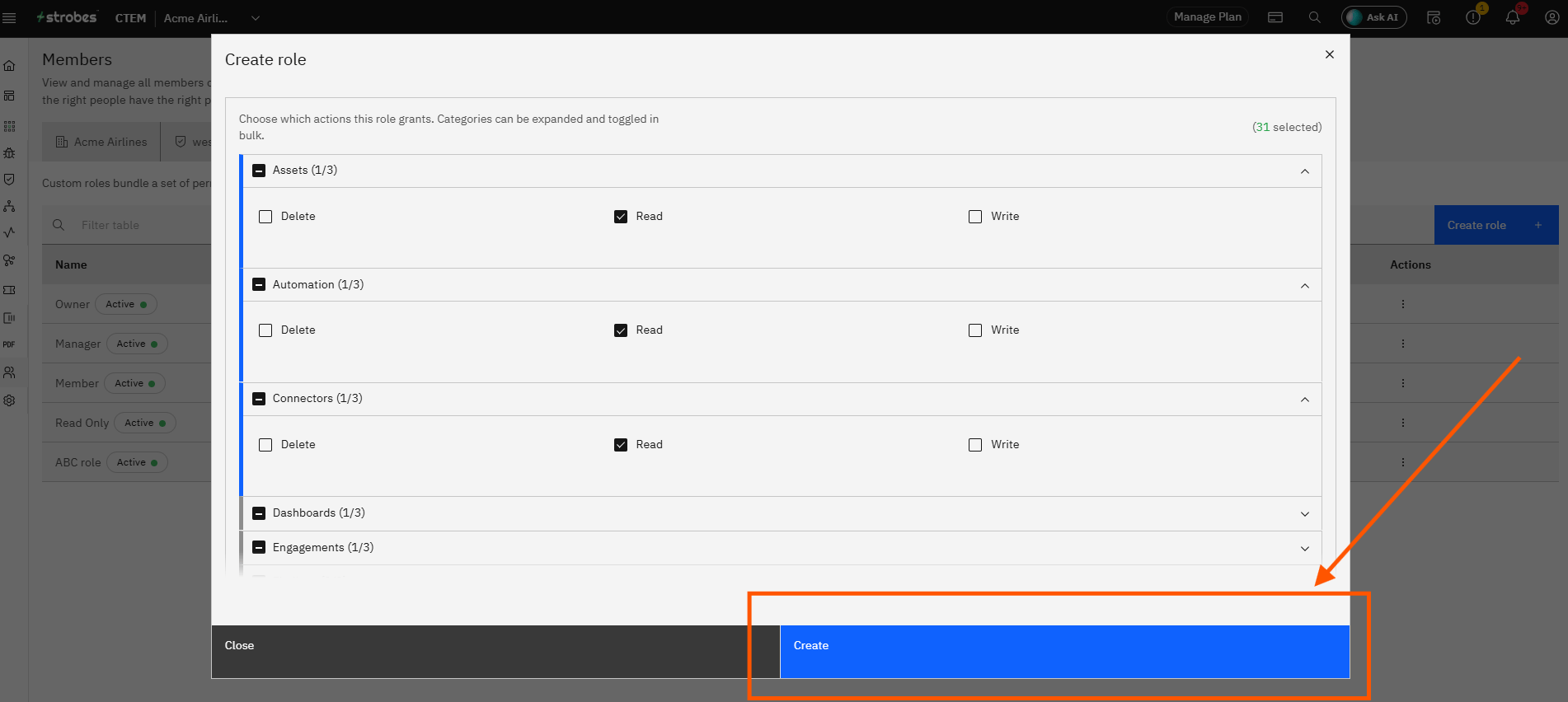Collapse the Automation category chevron
The width and height of the screenshot is (1568, 702).
(x=1305, y=286)
